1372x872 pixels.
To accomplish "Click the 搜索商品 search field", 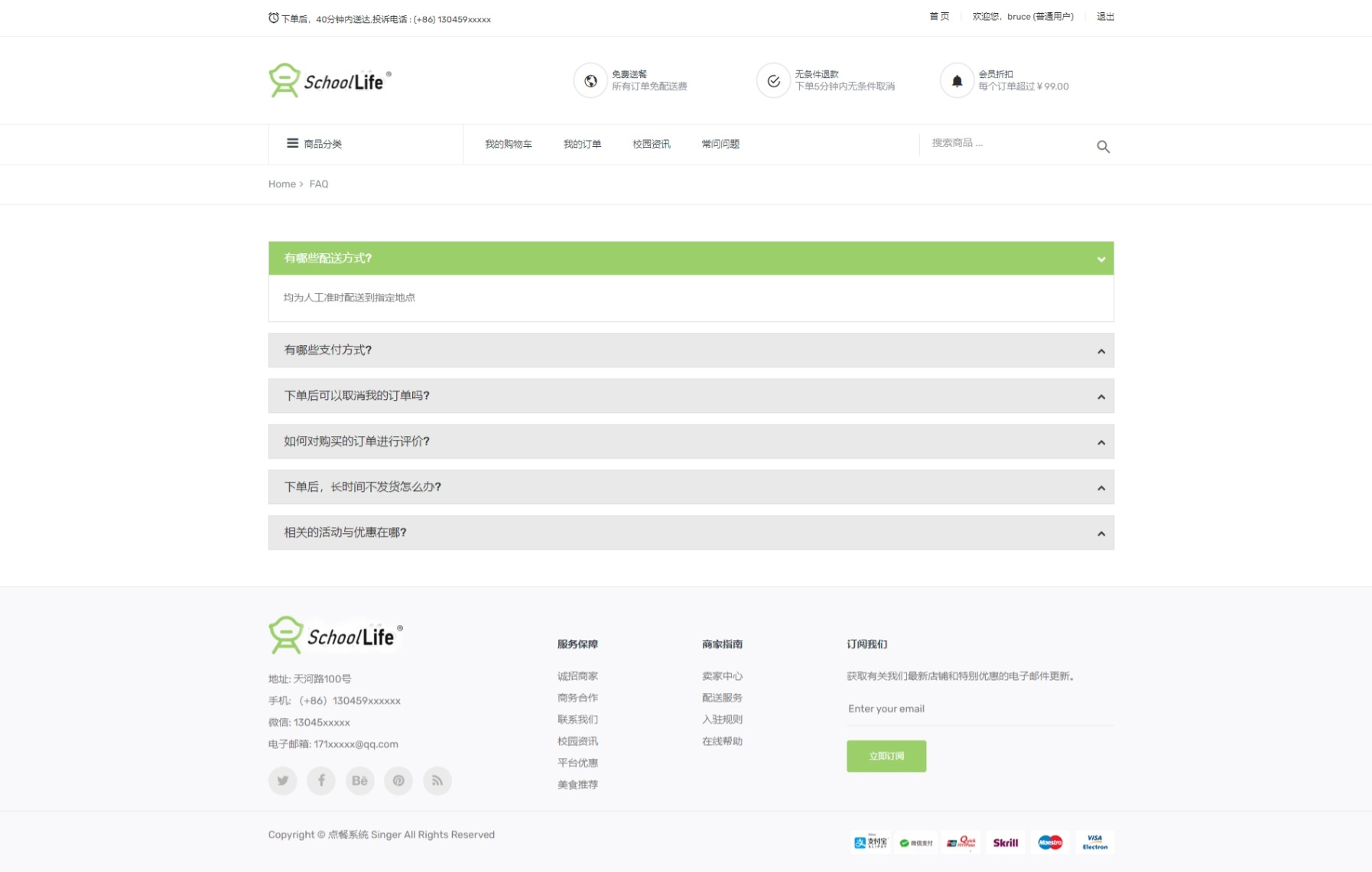I will pos(1006,143).
